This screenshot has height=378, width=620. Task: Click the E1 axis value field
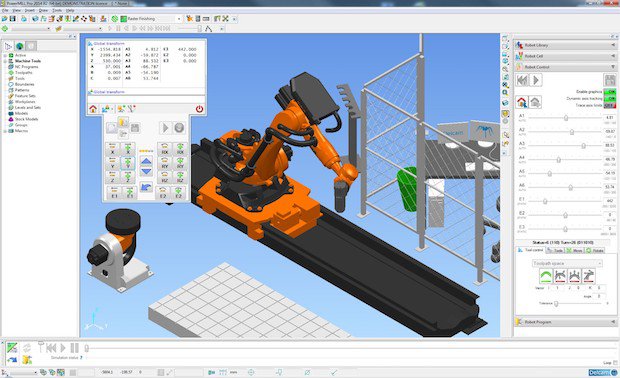[x=610, y=201]
